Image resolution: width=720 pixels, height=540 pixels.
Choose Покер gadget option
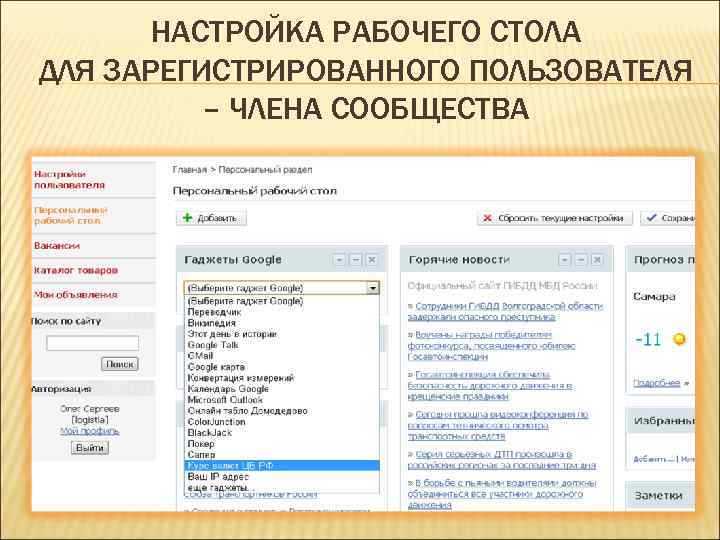pyautogui.click(x=282, y=444)
